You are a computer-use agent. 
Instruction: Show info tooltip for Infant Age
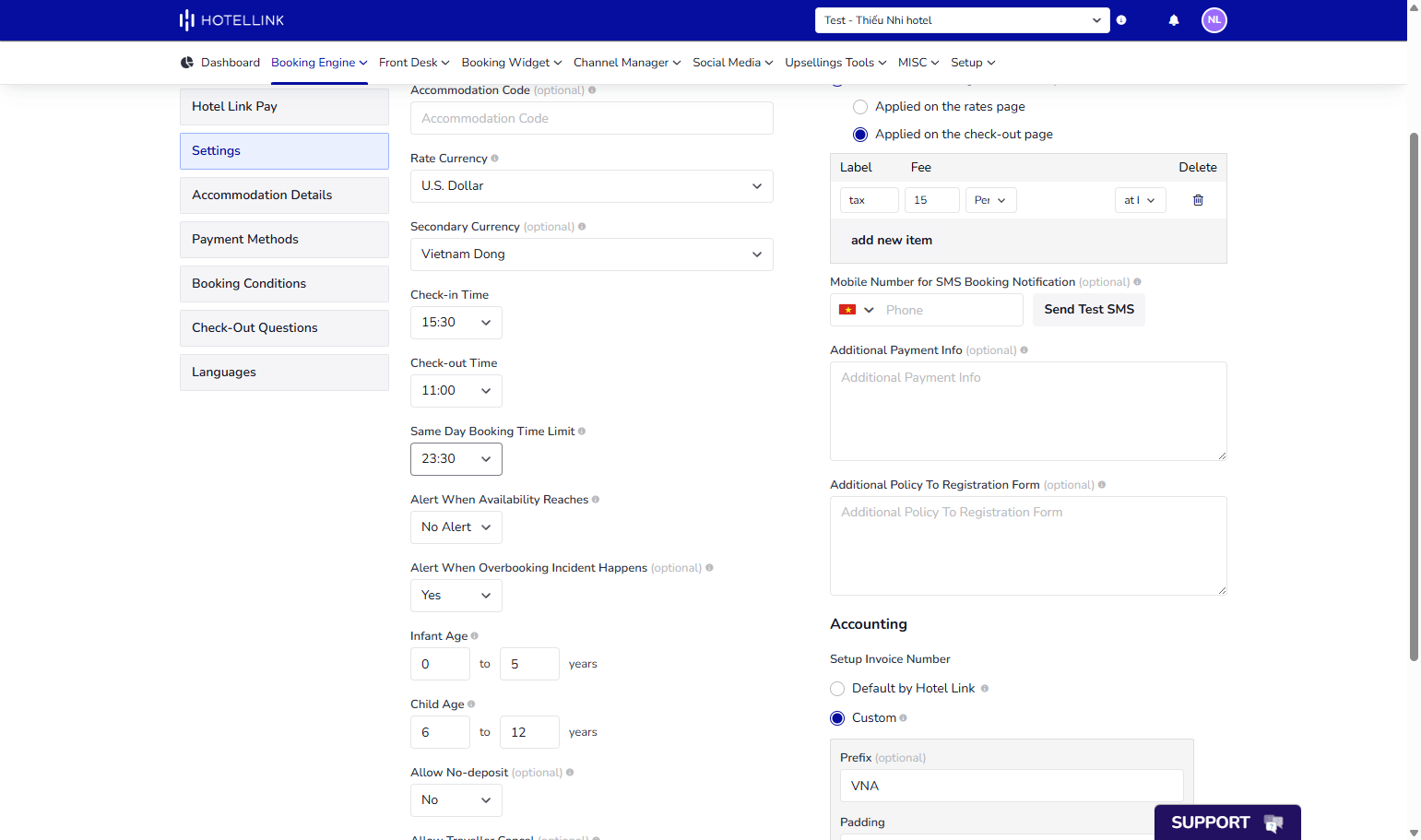475,636
